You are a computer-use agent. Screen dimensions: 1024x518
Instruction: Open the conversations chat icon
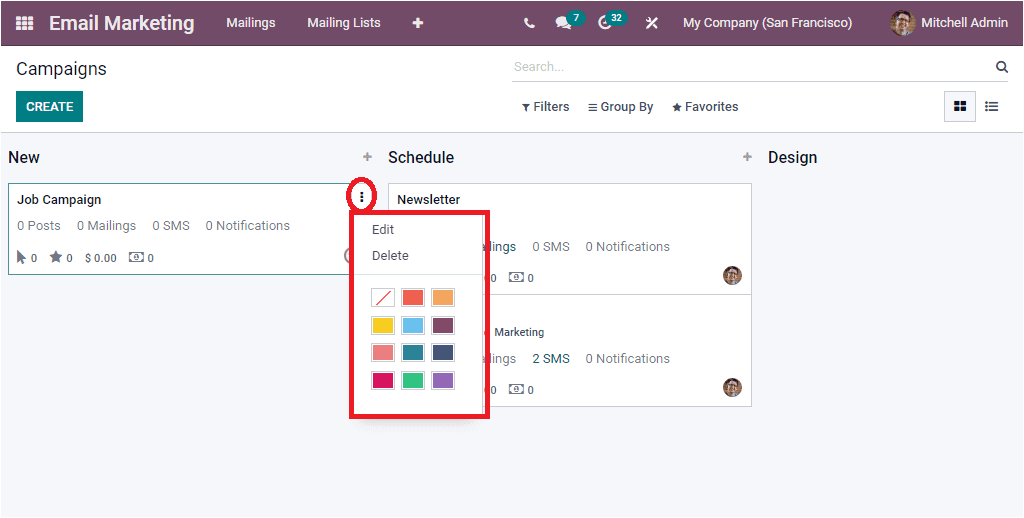(x=564, y=23)
